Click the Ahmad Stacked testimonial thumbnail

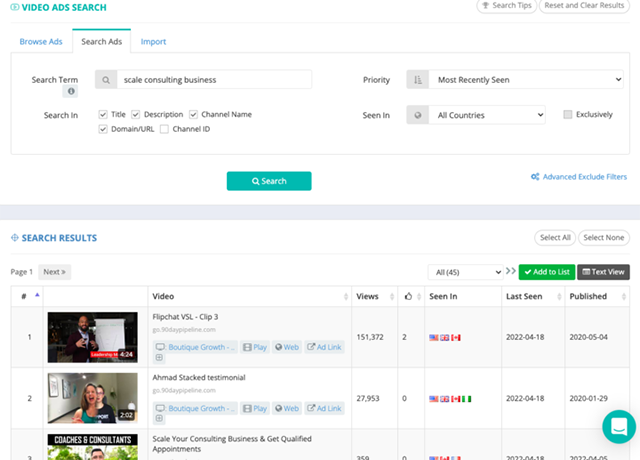coord(93,398)
